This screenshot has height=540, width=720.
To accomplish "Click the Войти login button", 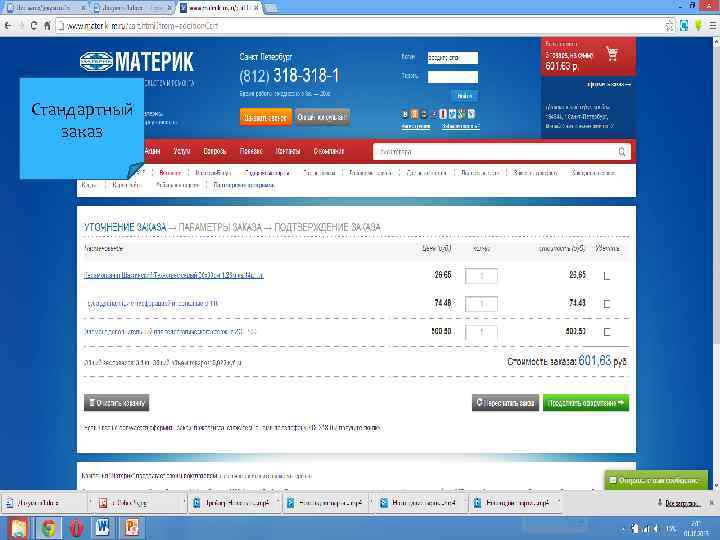I will click(x=465, y=96).
